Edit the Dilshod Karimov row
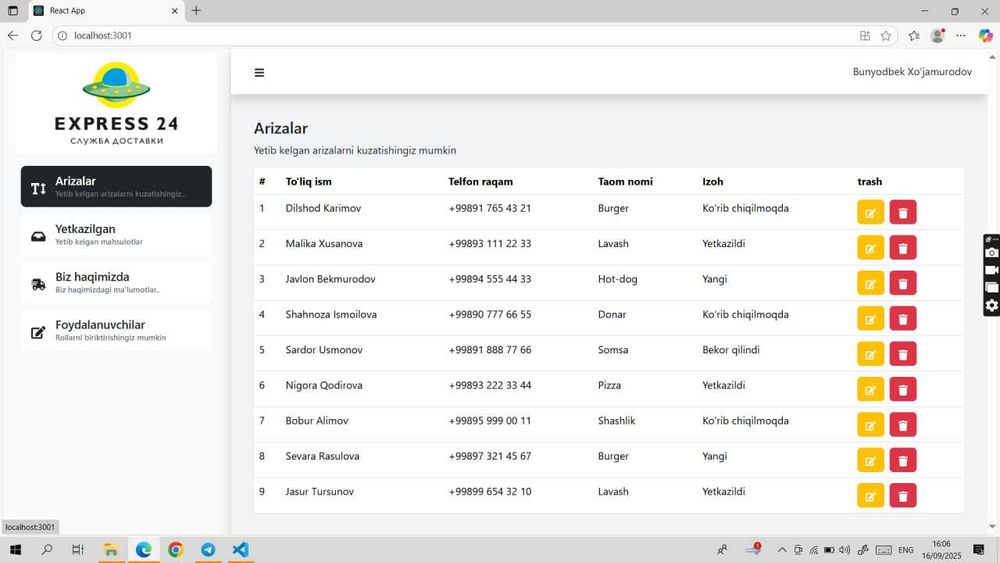The height and width of the screenshot is (563, 1000). (870, 212)
